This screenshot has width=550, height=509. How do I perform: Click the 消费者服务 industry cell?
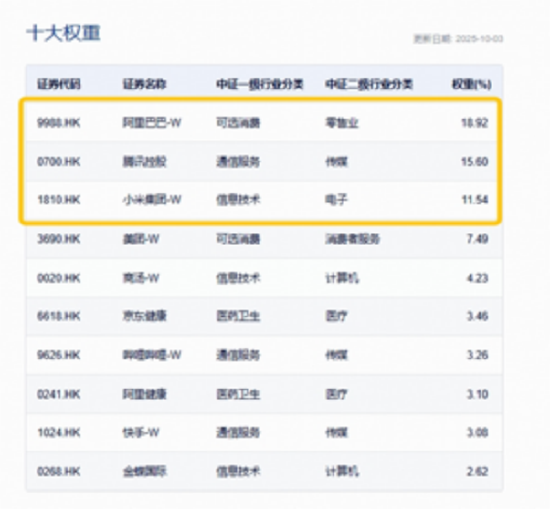click(353, 239)
